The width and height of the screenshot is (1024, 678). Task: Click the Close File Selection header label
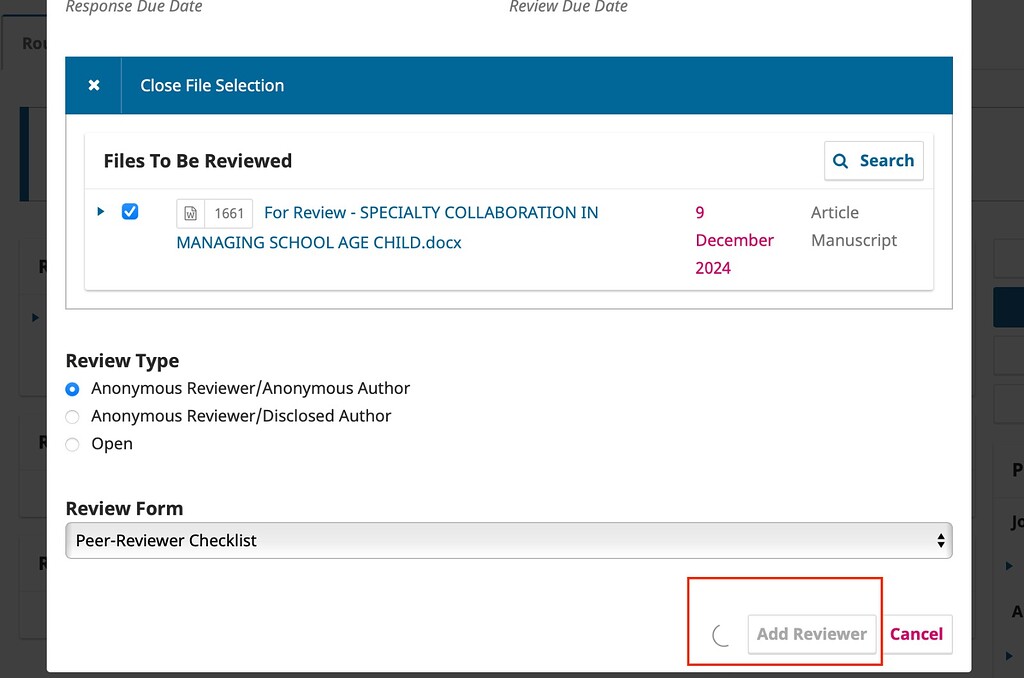212,85
